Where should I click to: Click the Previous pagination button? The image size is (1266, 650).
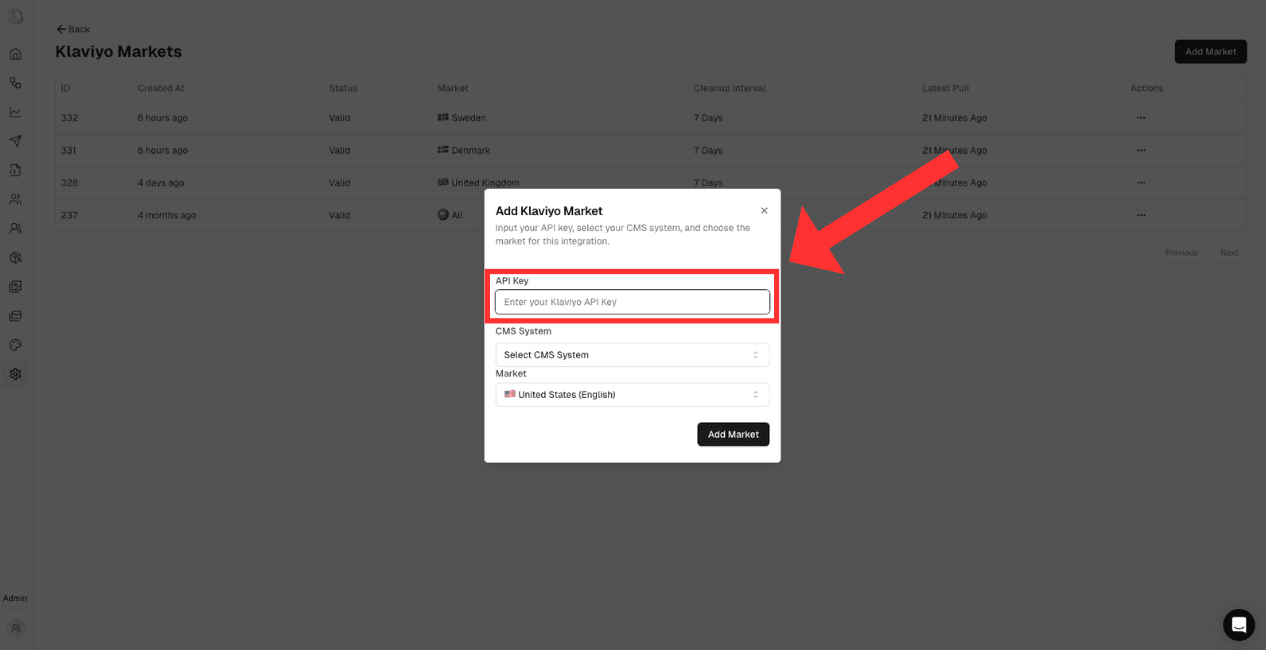coord(1181,253)
